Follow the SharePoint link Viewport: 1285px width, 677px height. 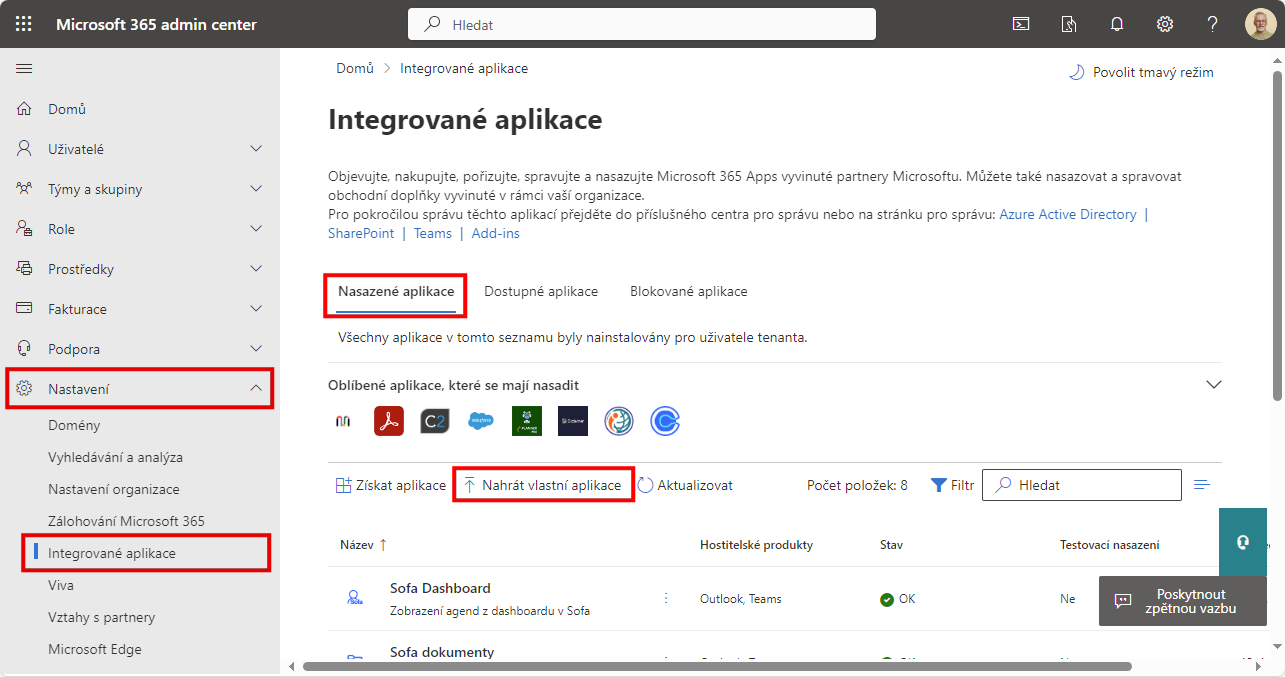(360, 233)
